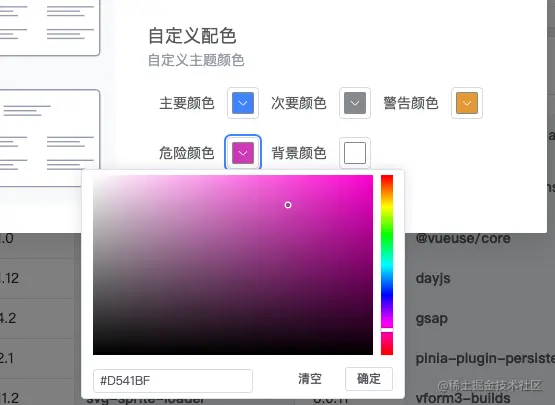Click the 清空 clear link
This screenshot has width=555, height=405.
click(310, 379)
